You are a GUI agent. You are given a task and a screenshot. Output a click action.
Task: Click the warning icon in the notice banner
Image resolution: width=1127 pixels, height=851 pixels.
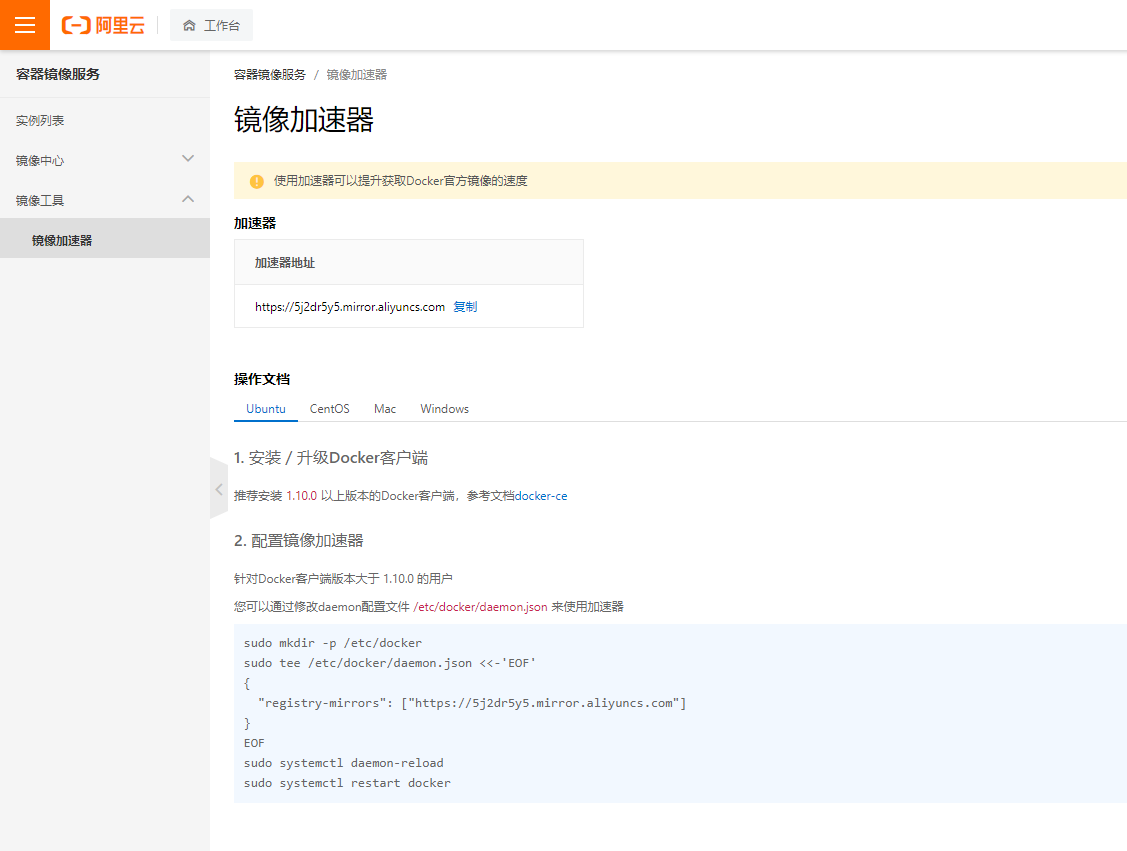click(x=257, y=181)
